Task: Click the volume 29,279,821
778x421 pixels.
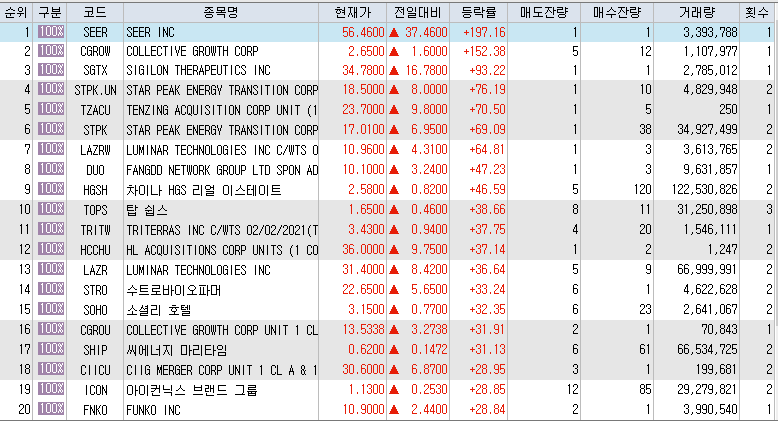Action: pos(708,390)
